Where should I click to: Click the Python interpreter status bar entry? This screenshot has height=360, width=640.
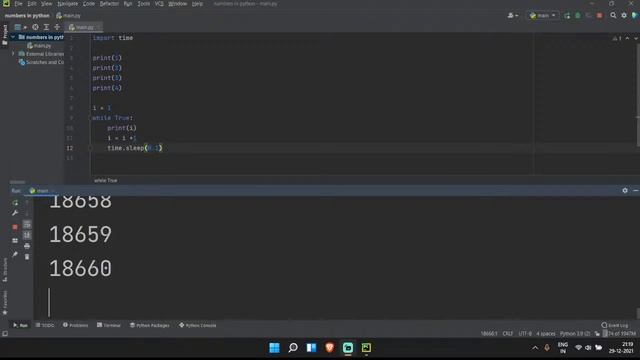(x=575, y=333)
